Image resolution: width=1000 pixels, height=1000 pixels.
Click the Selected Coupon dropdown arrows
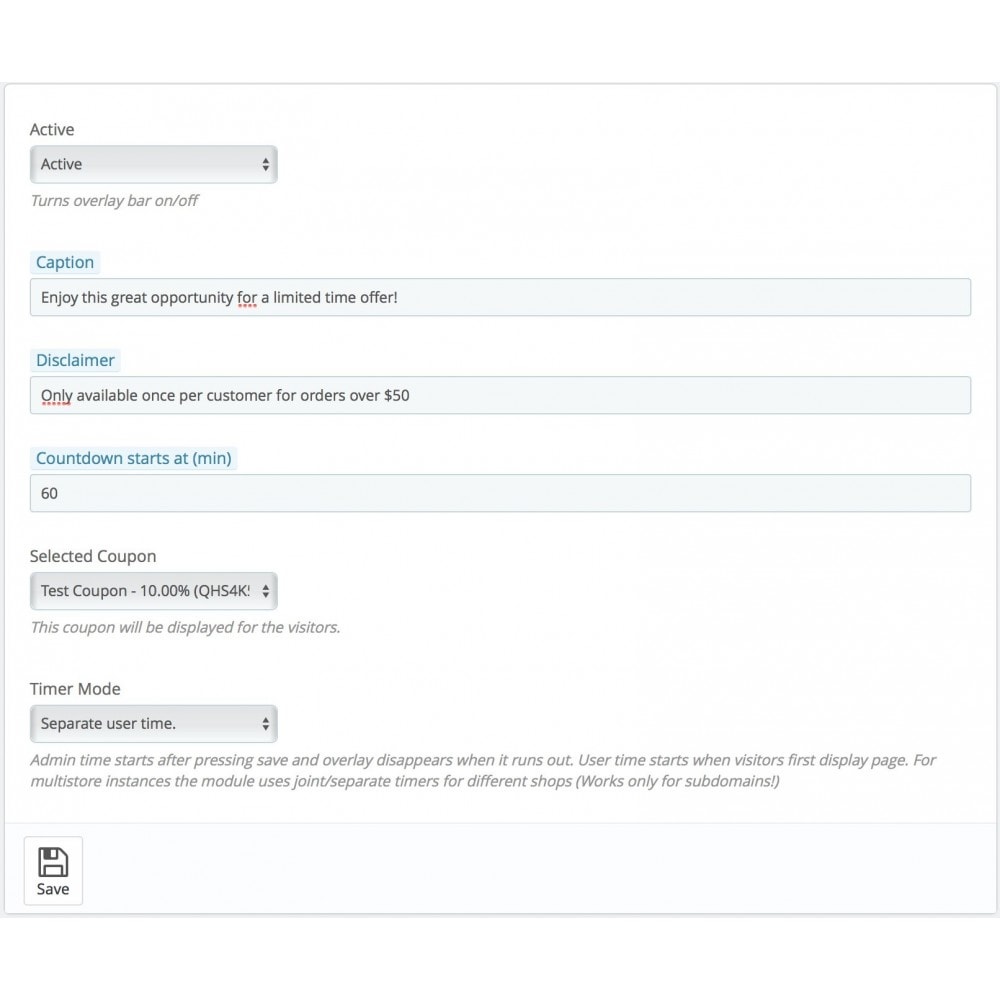coord(265,591)
